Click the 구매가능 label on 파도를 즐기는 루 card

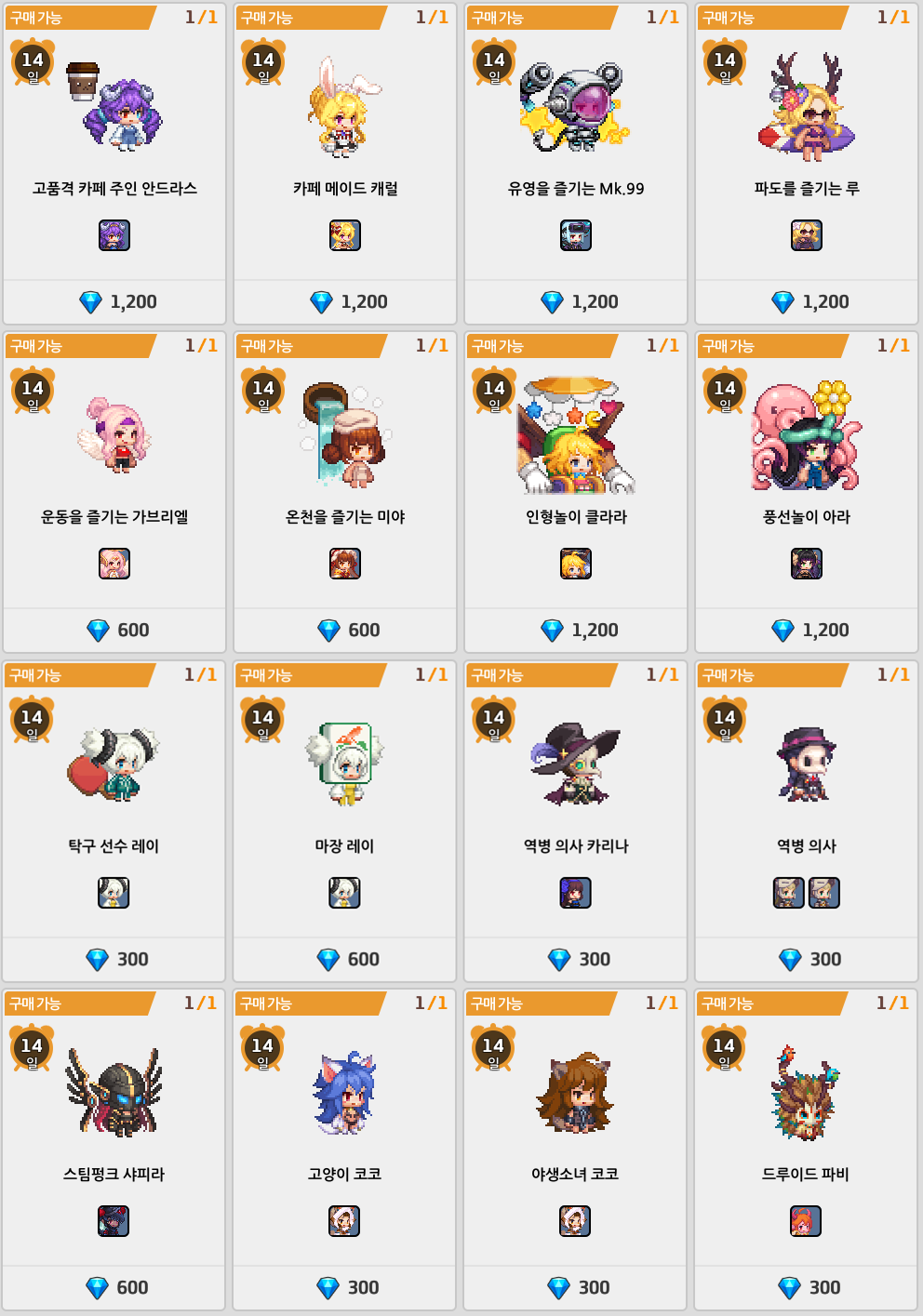click(729, 18)
